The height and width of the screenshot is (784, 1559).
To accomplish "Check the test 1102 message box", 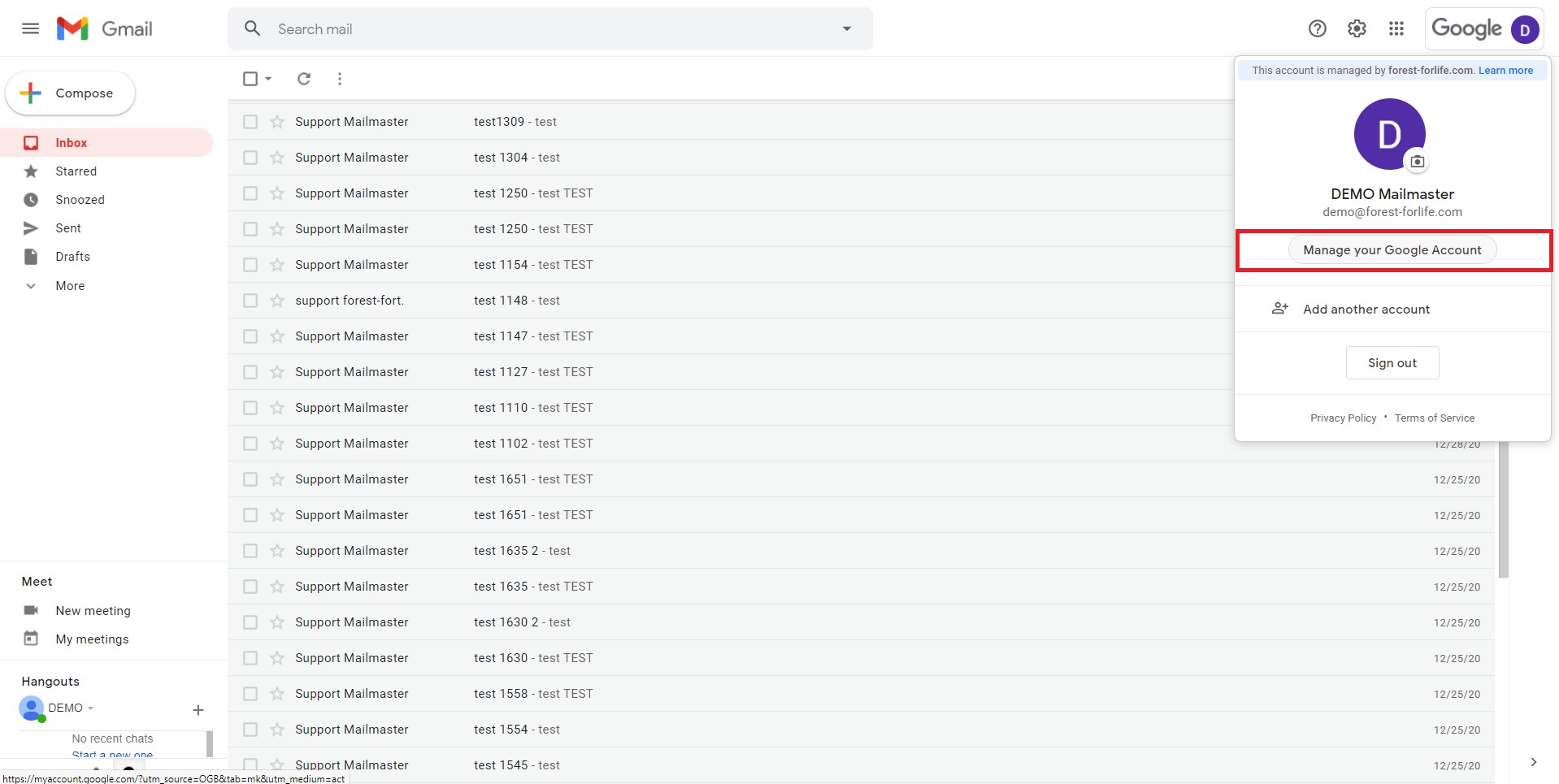I will tap(250, 444).
